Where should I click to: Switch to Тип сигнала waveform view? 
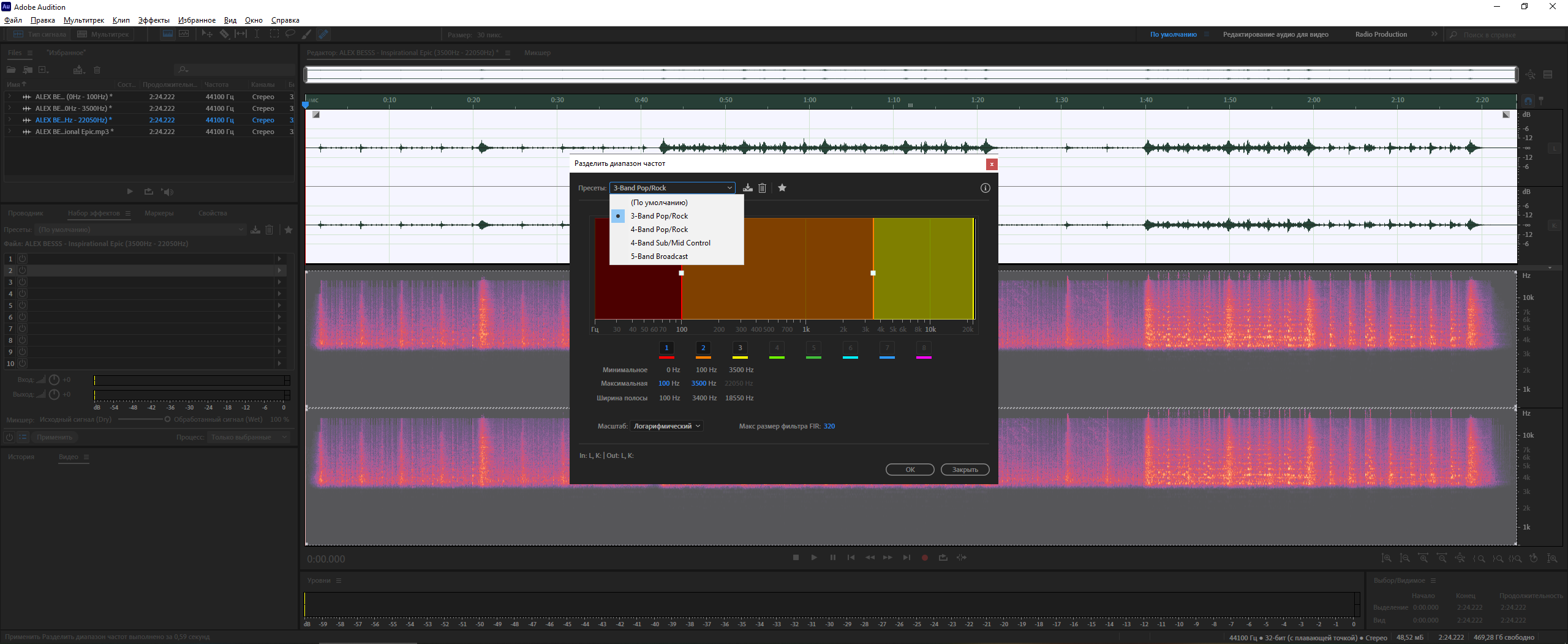pyautogui.click(x=40, y=34)
